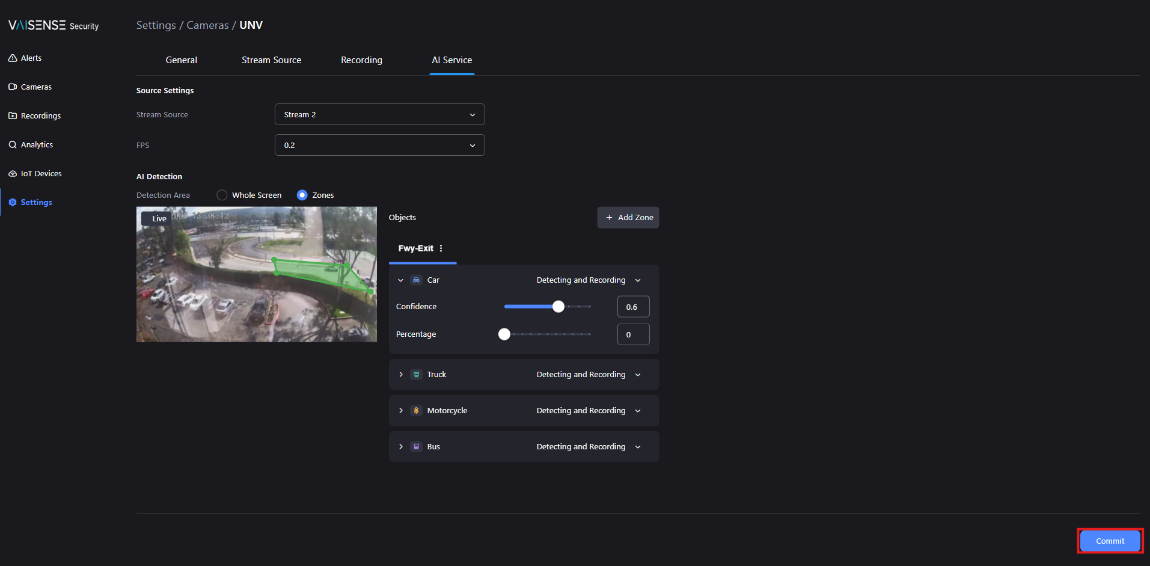Screen dimensions: 1150x566
Task: Click the Cameras sidebar icon
Action: 12,87
